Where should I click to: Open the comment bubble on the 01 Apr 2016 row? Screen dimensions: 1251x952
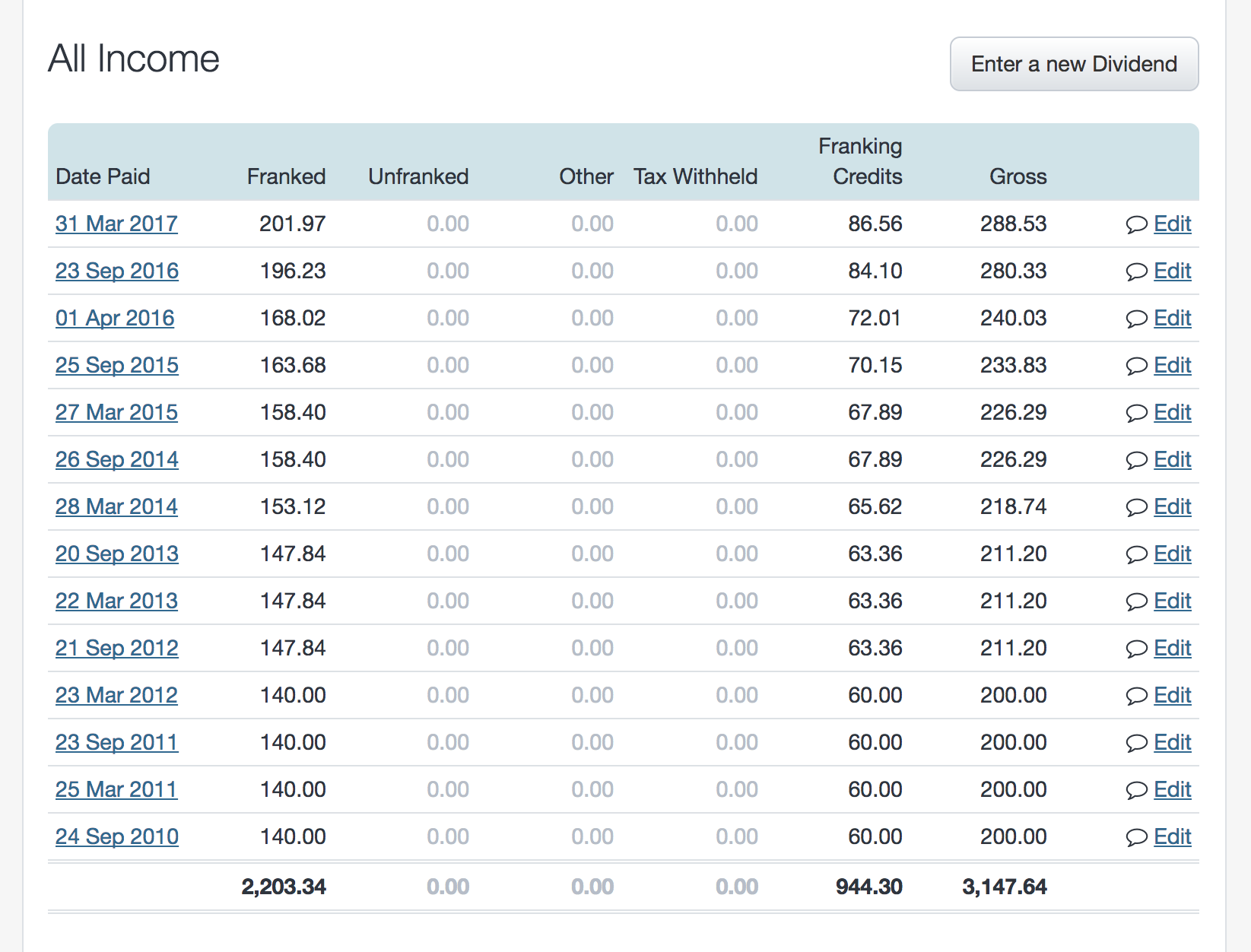tap(1136, 318)
